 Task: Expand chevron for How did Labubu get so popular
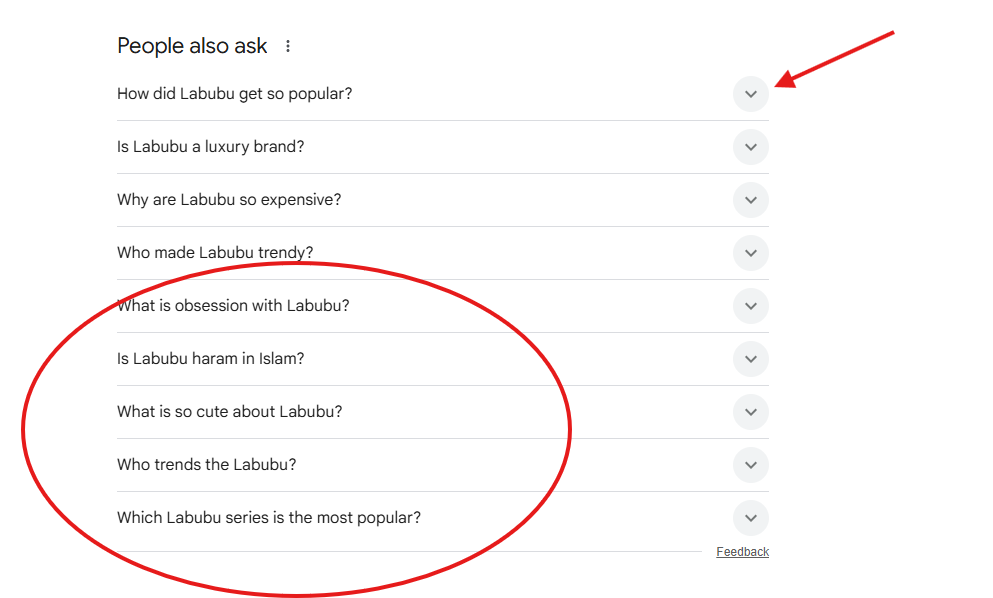[x=750, y=95]
